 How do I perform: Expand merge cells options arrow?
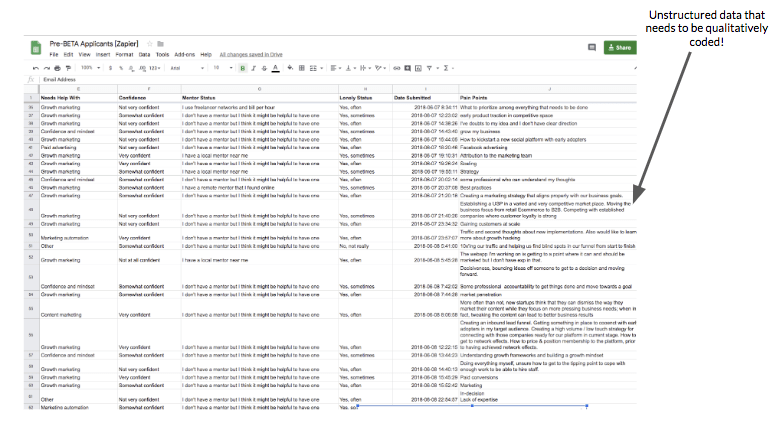pos(322,68)
